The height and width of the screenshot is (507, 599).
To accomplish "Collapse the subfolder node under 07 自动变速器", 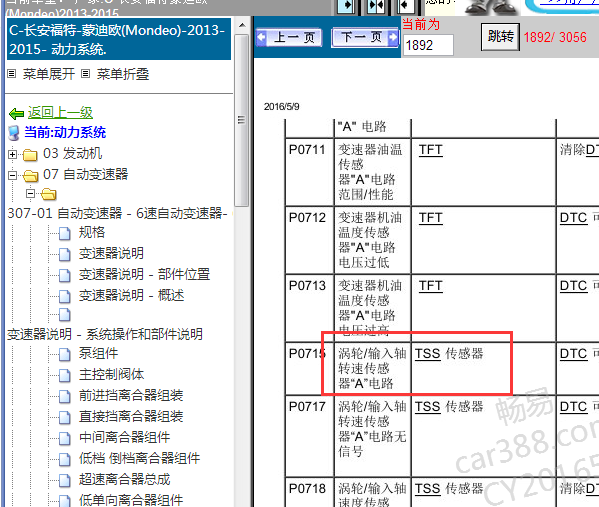I will click(31, 193).
